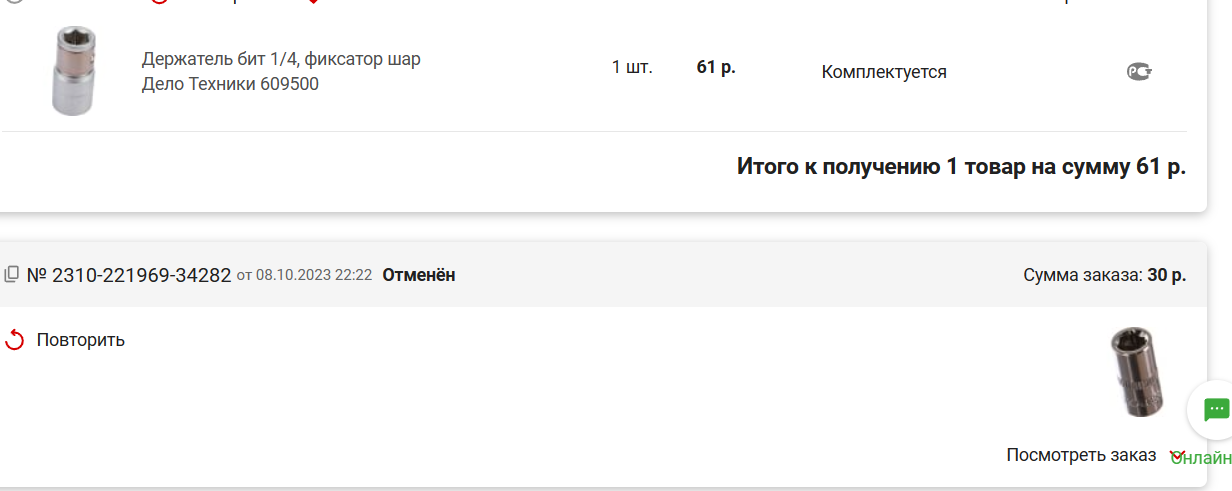1232x491 pixels.
Task: Click the "Отменён" order status label
Action: [x=419, y=275]
